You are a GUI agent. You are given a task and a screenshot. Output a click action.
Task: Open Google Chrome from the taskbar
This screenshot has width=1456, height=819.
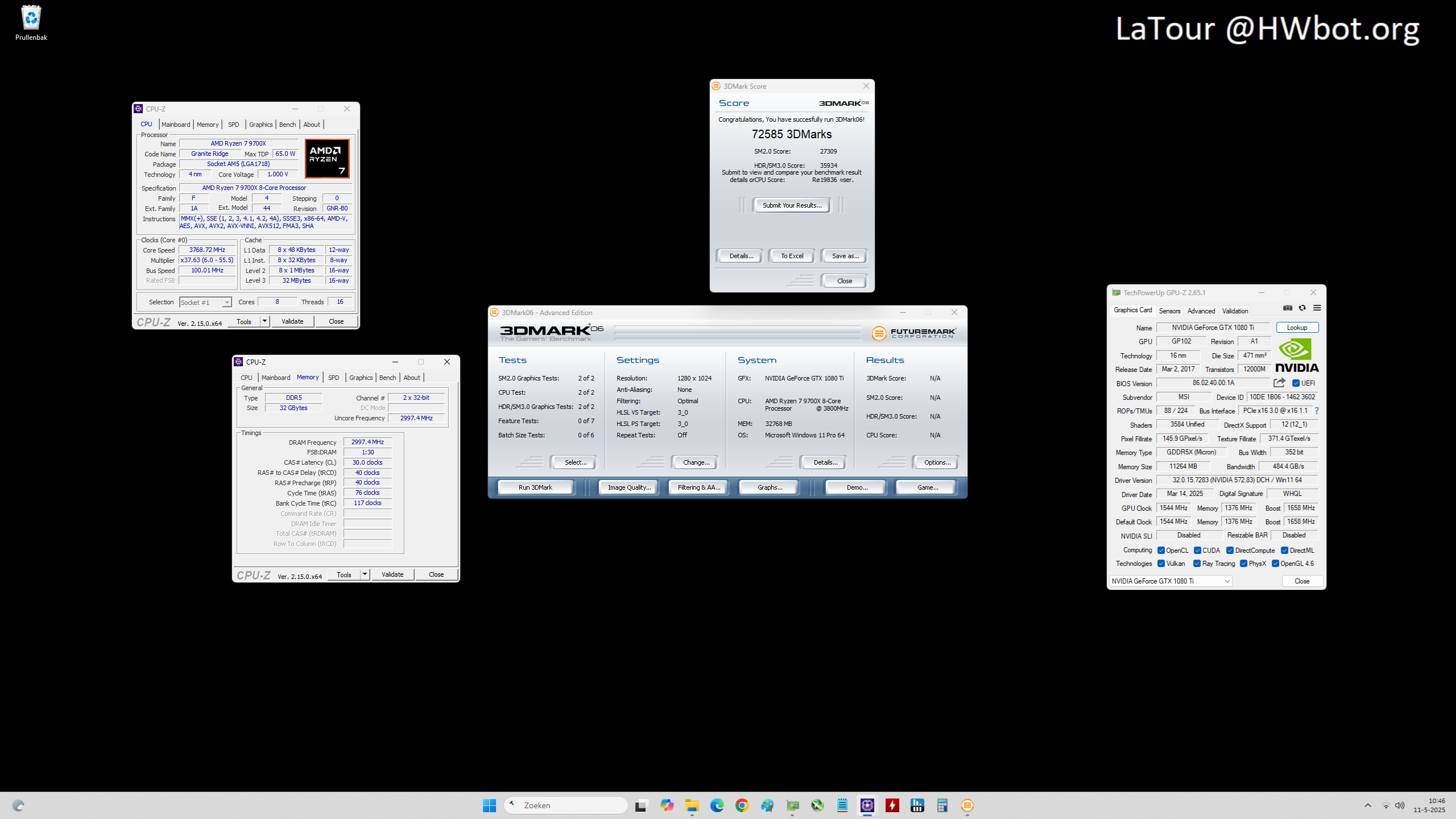point(742,805)
